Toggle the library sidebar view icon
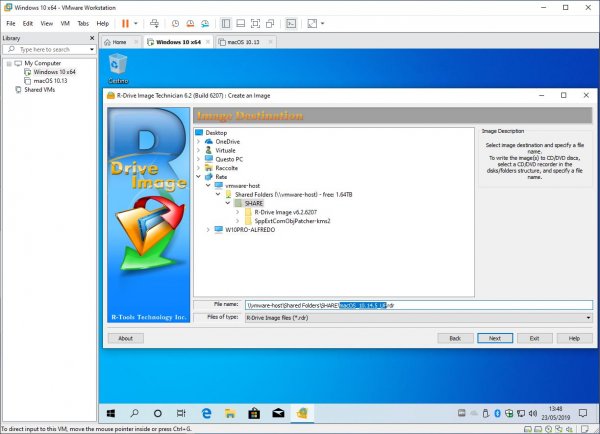 pyautogui.click(x=226, y=23)
